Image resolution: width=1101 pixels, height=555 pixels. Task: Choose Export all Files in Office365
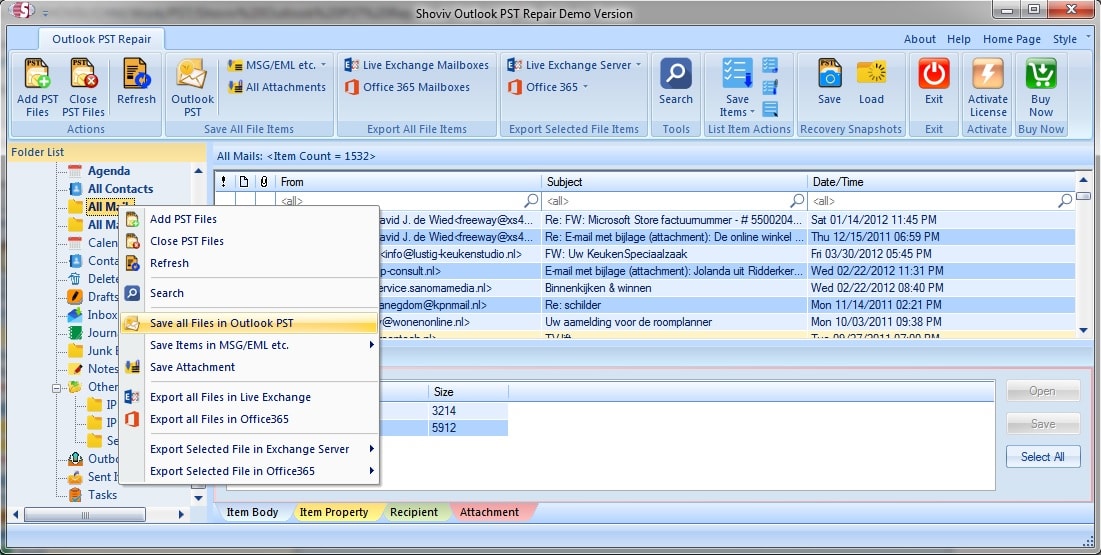pyautogui.click(x=249, y=419)
